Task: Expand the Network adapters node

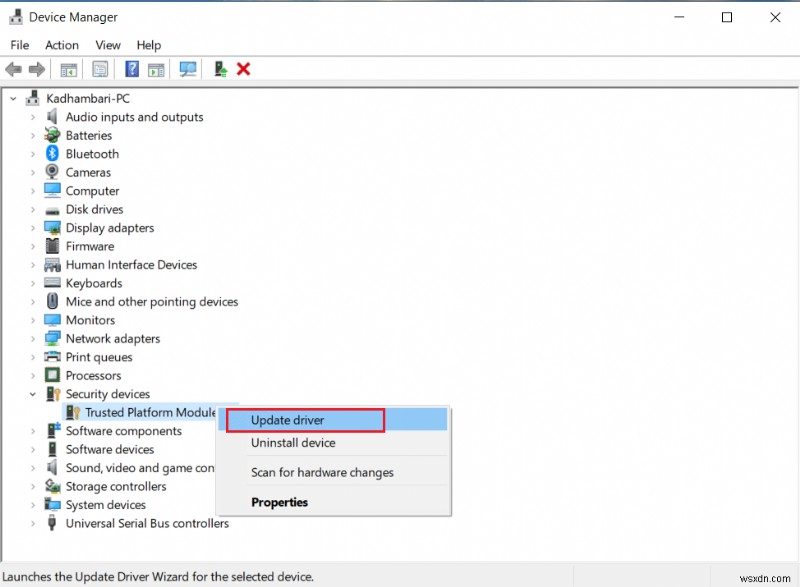Action: (x=31, y=338)
